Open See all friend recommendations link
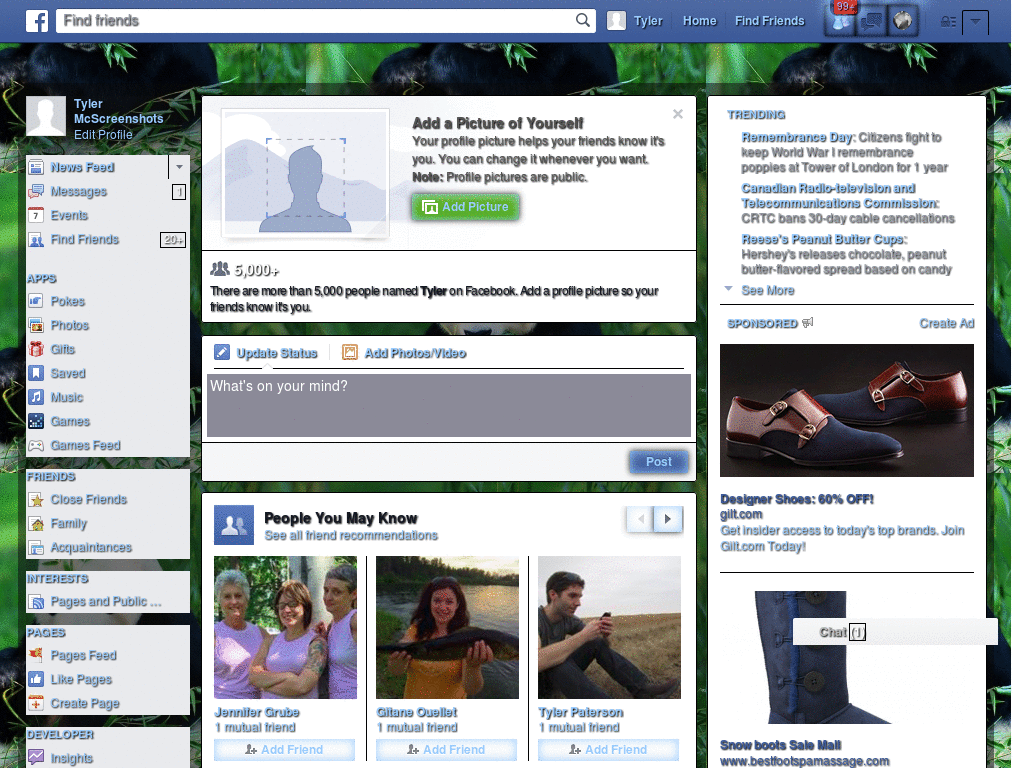Viewport: 1024px width, 768px height. point(351,536)
